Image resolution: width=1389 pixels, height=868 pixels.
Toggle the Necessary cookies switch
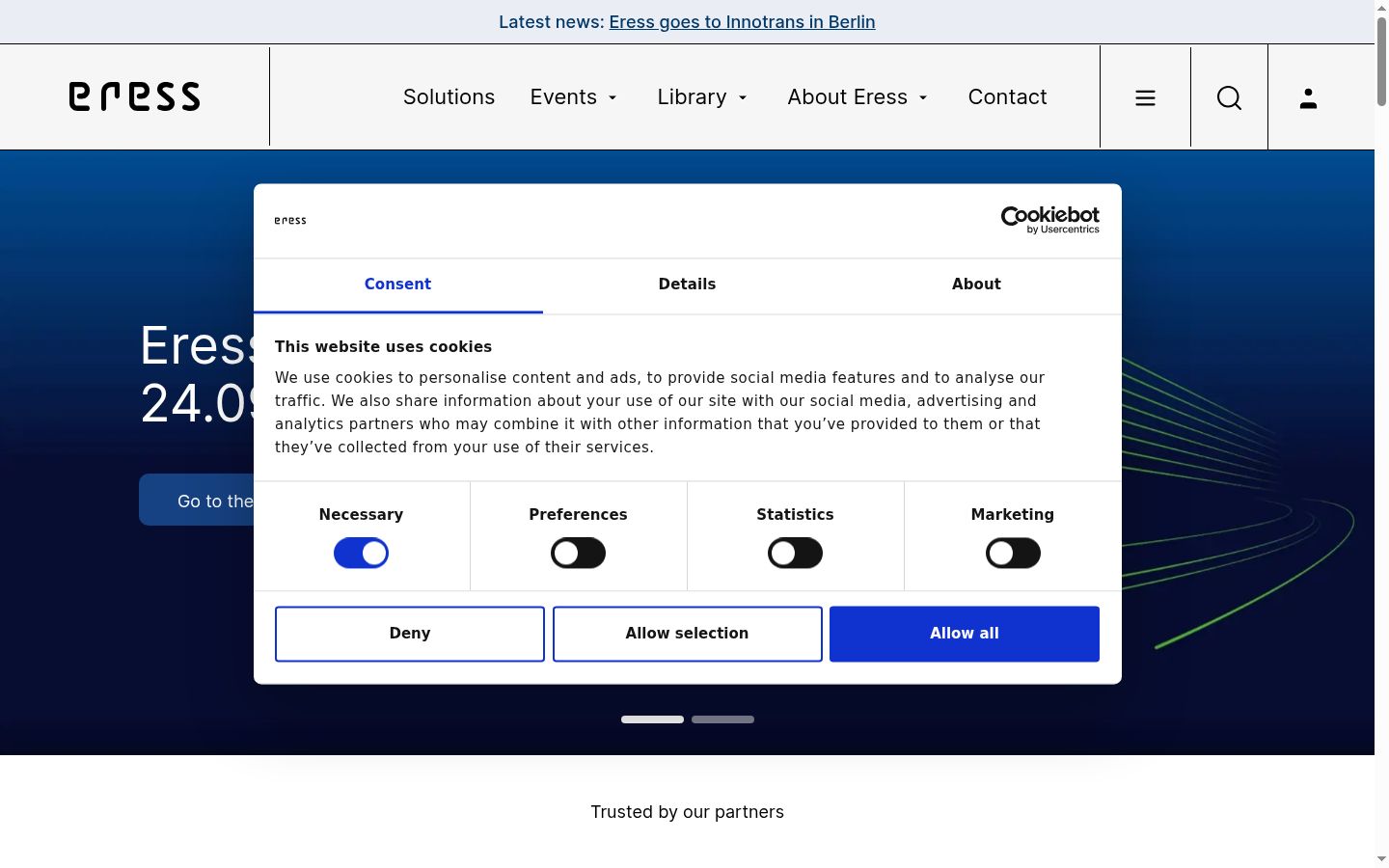pos(361,553)
